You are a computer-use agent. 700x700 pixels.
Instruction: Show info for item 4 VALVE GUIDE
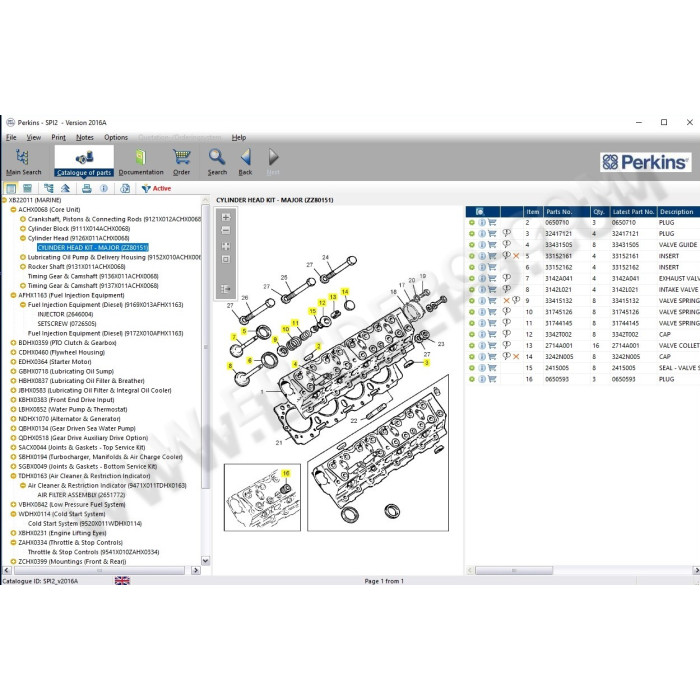pyautogui.click(x=482, y=245)
